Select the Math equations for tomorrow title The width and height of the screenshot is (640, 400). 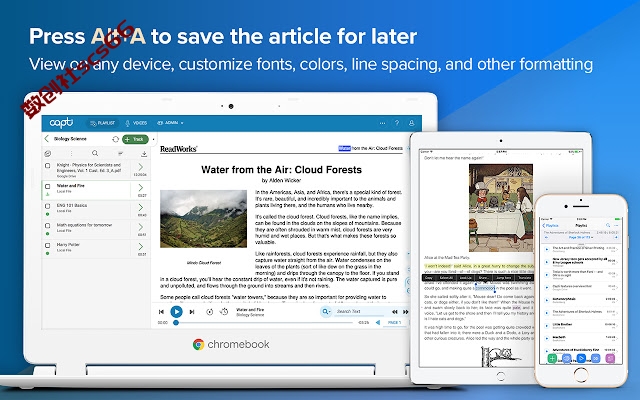pyautogui.click(x=84, y=225)
